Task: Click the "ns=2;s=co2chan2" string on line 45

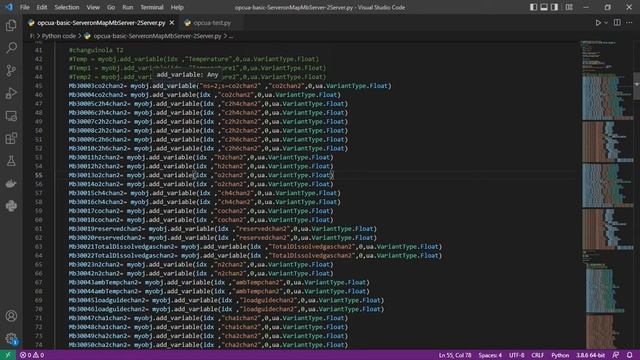Action: pos(230,86)
